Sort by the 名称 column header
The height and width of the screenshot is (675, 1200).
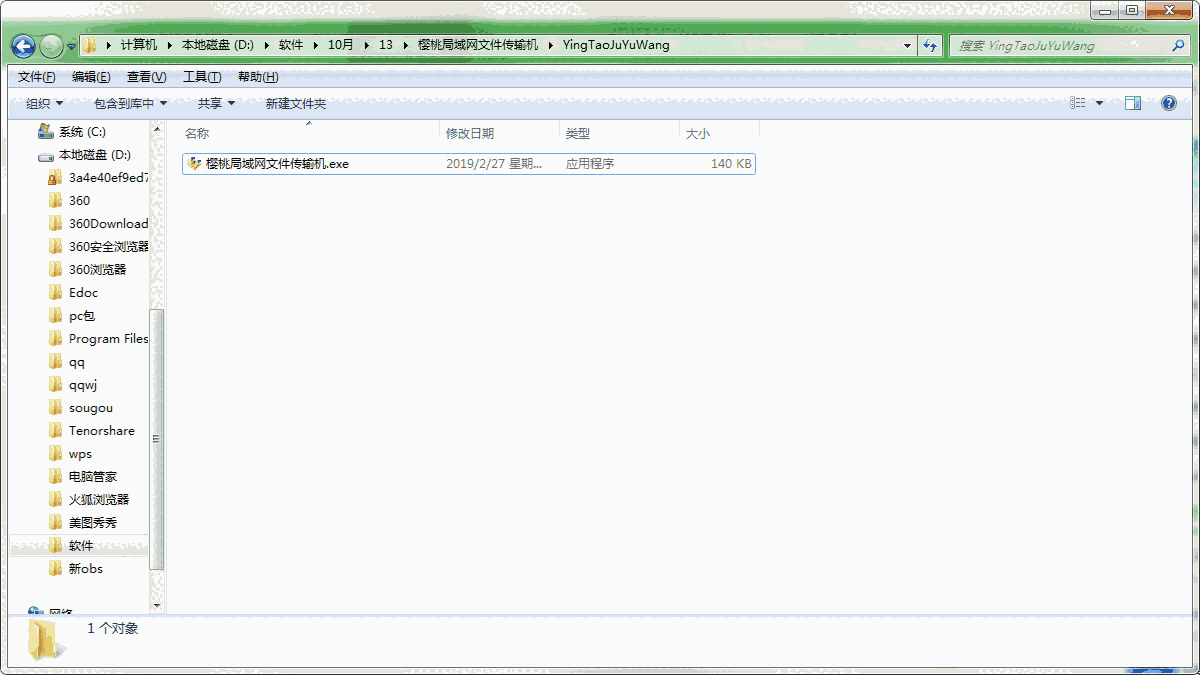pyautogui.click(x=310, y=133)
